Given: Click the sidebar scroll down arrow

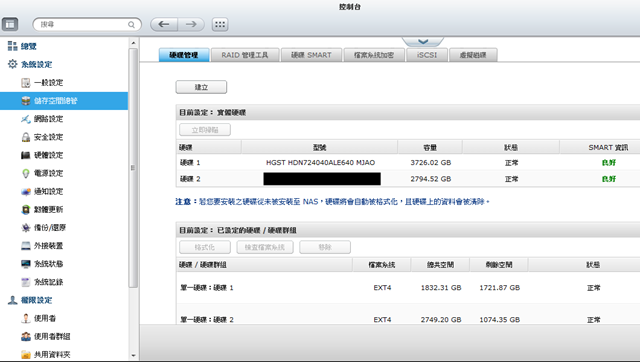Looking at the screenshot, I should pos(133,355).
